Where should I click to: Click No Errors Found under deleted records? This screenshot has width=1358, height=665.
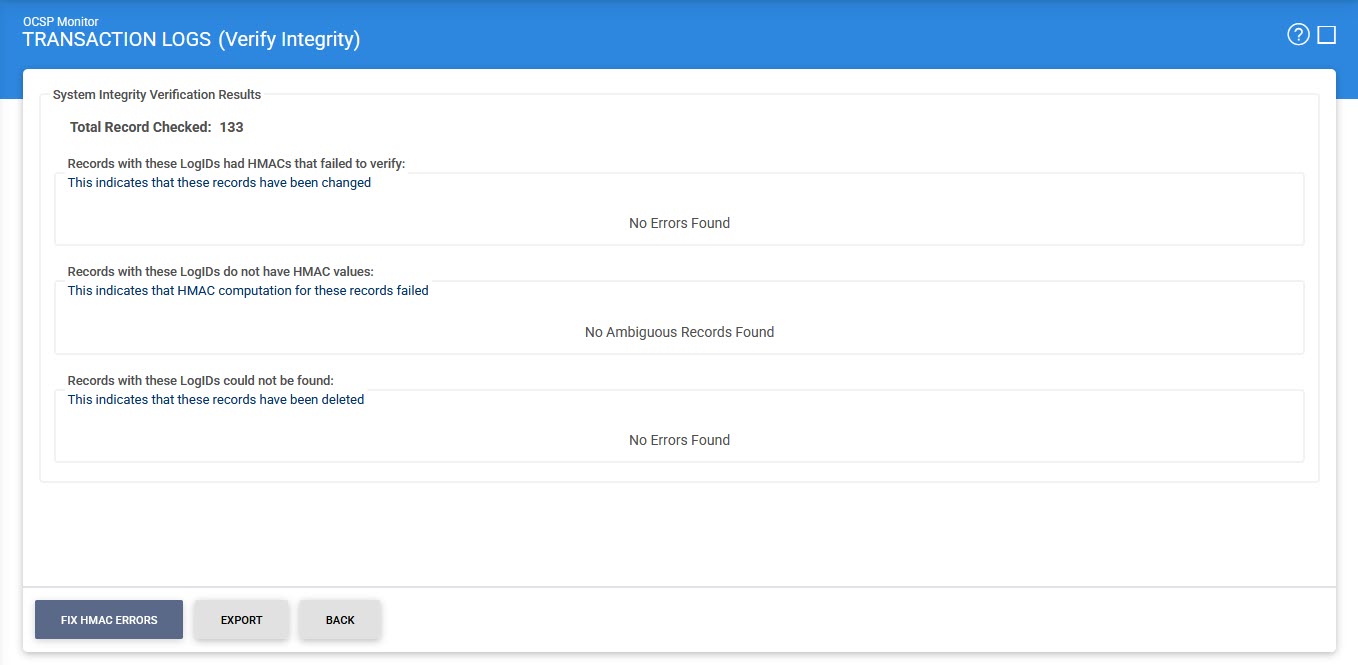679,440
